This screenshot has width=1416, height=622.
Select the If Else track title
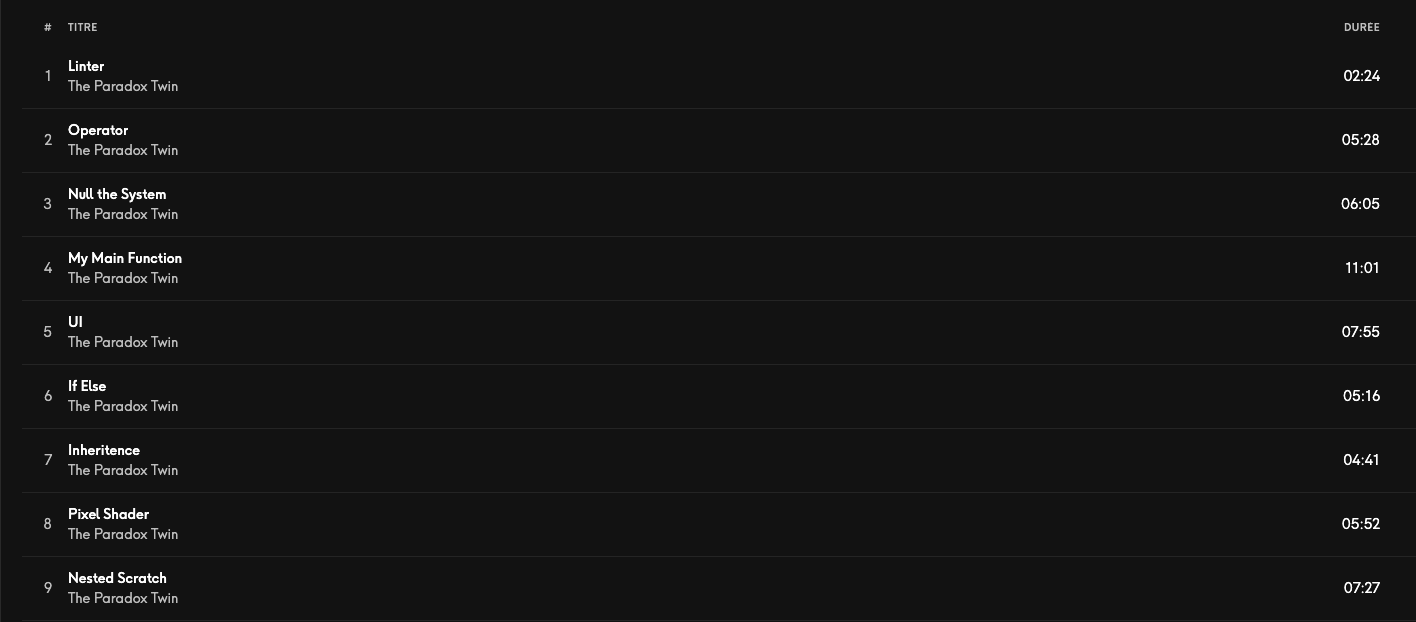click(87, 386)
